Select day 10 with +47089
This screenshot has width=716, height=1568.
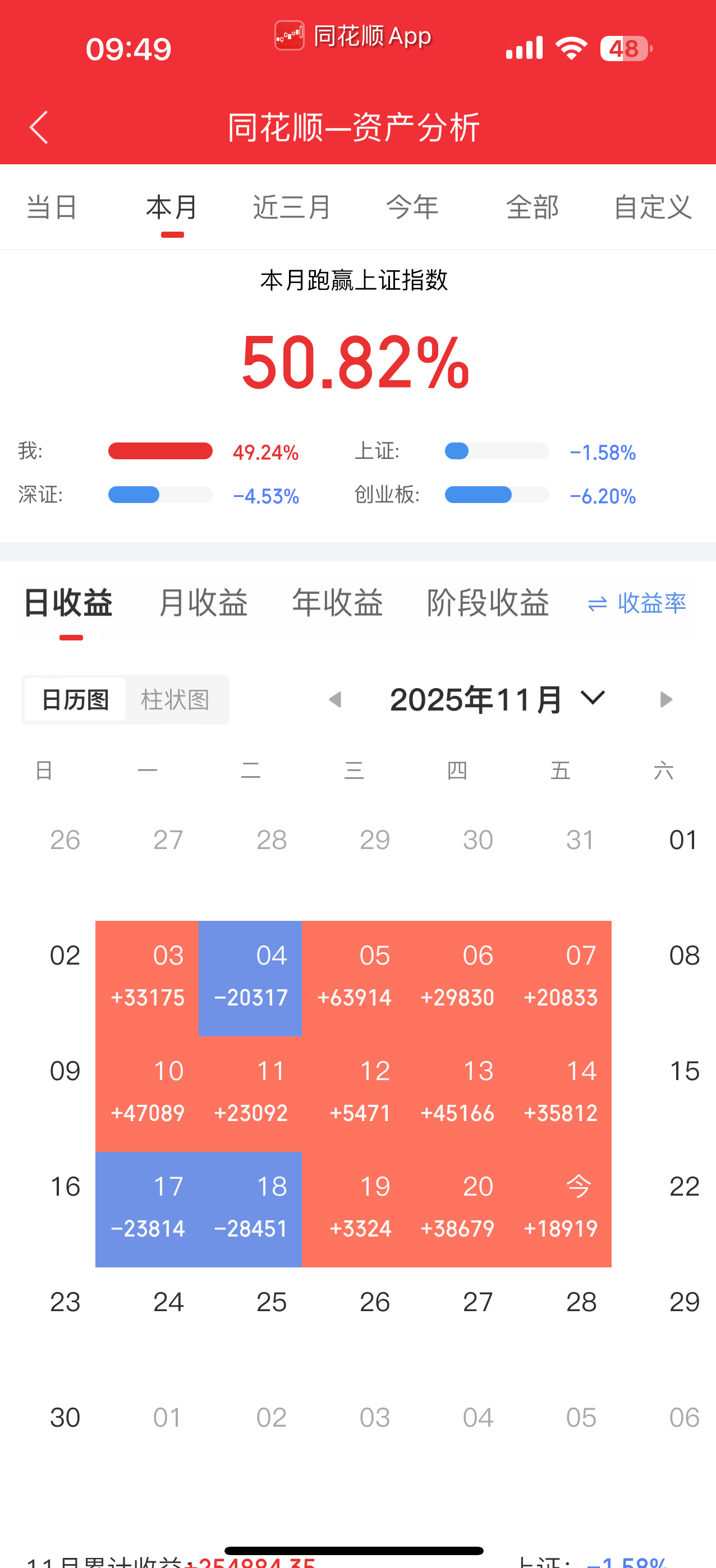[148, 1094]
